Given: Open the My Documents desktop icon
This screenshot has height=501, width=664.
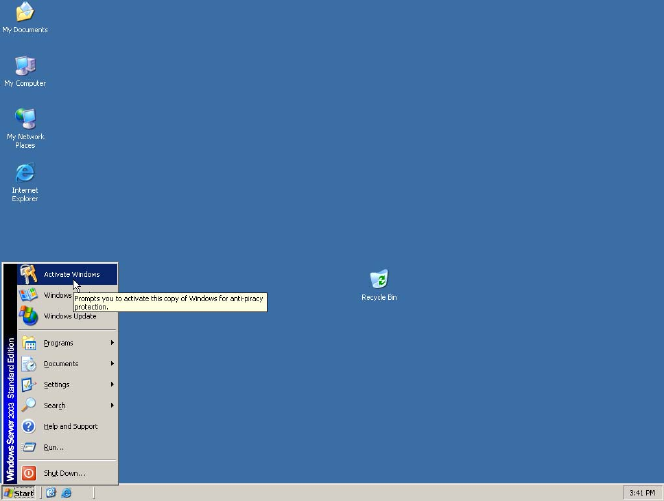Looking at the screenshot, I should pos(25,18).
